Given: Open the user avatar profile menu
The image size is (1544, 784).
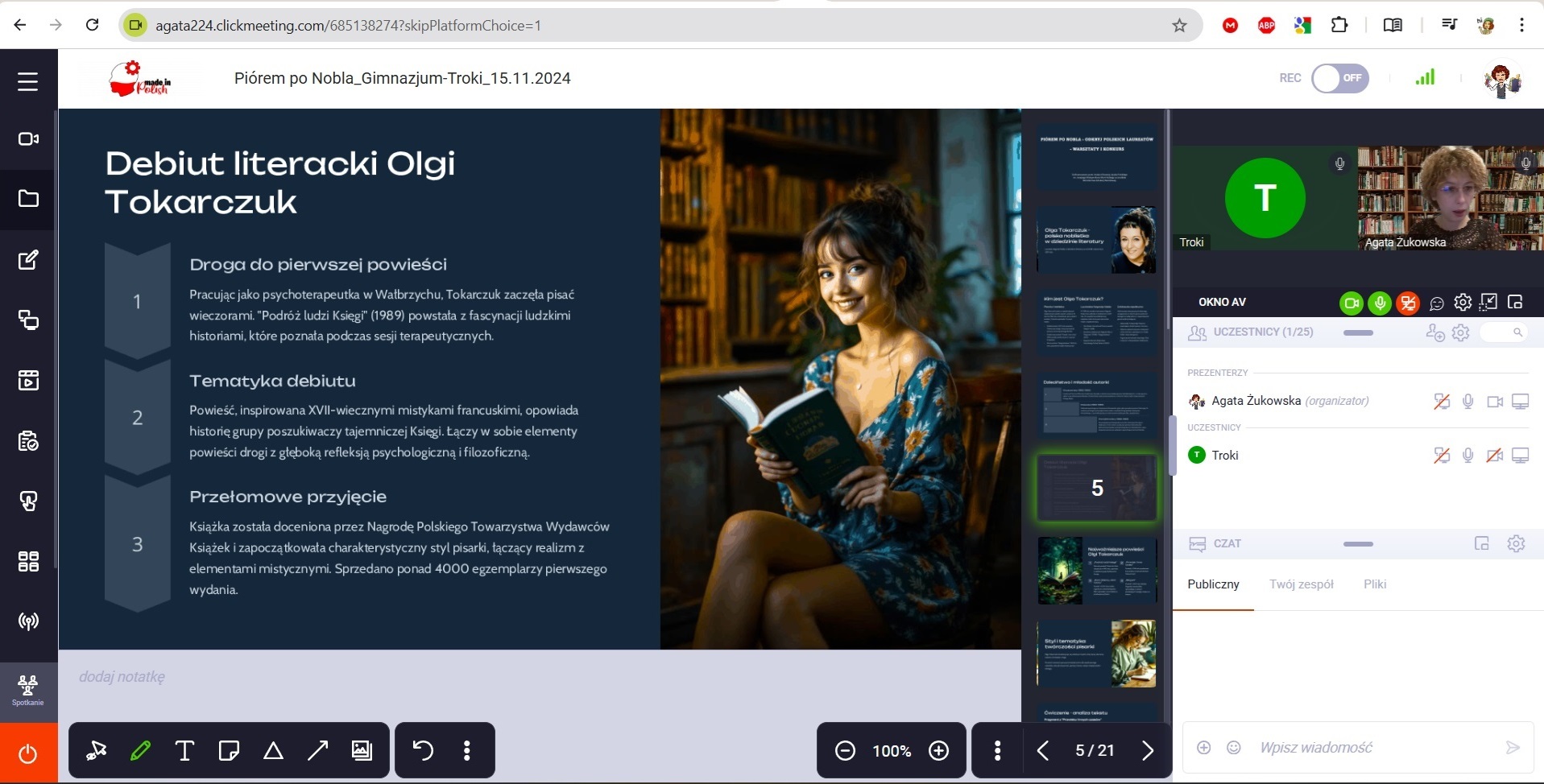Looking at the screenshot, I should pyautogui.click(x=1501, y=80).
